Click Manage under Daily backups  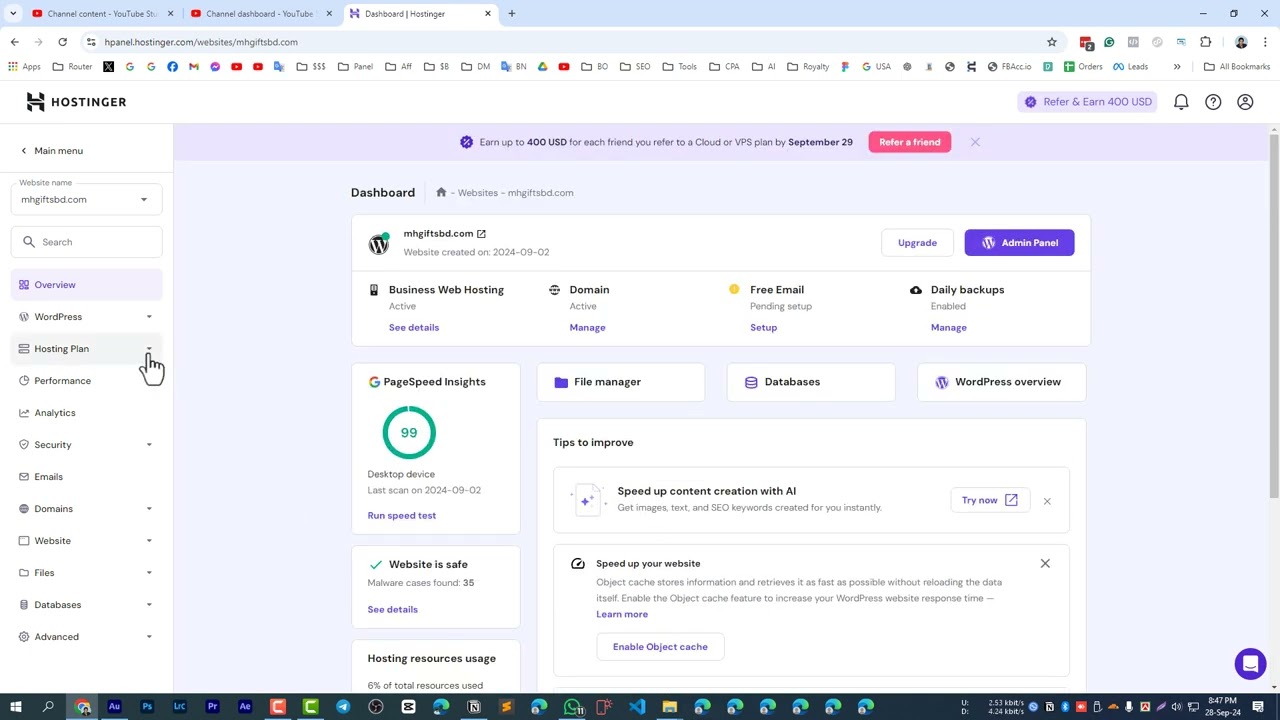pyautogui.click(x=949, y=328)
